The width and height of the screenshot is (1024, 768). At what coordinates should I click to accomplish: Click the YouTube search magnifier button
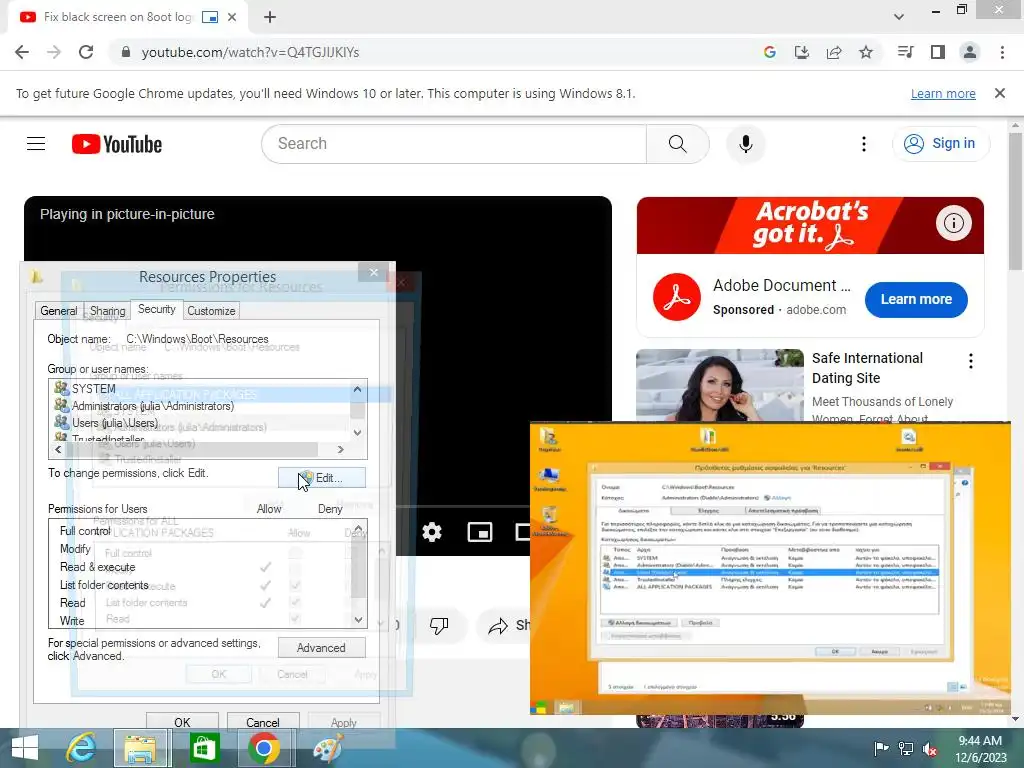pos(677,144)
